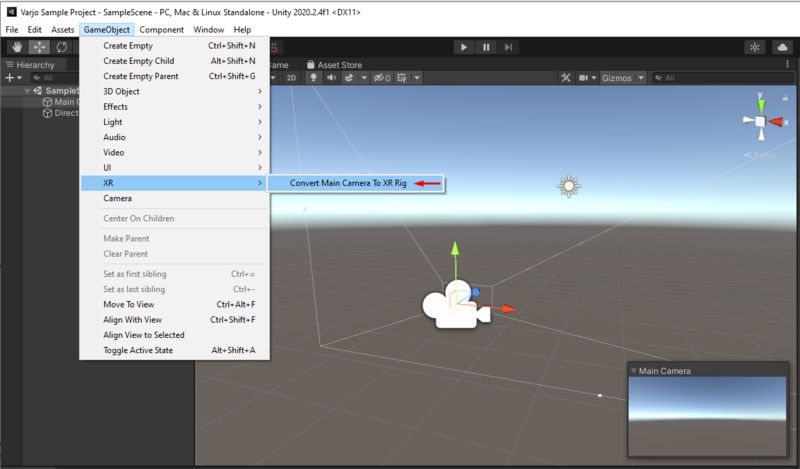Start Play mode with the play button
The height and width of the screenshot is (469, 800).
coord(464,47)
